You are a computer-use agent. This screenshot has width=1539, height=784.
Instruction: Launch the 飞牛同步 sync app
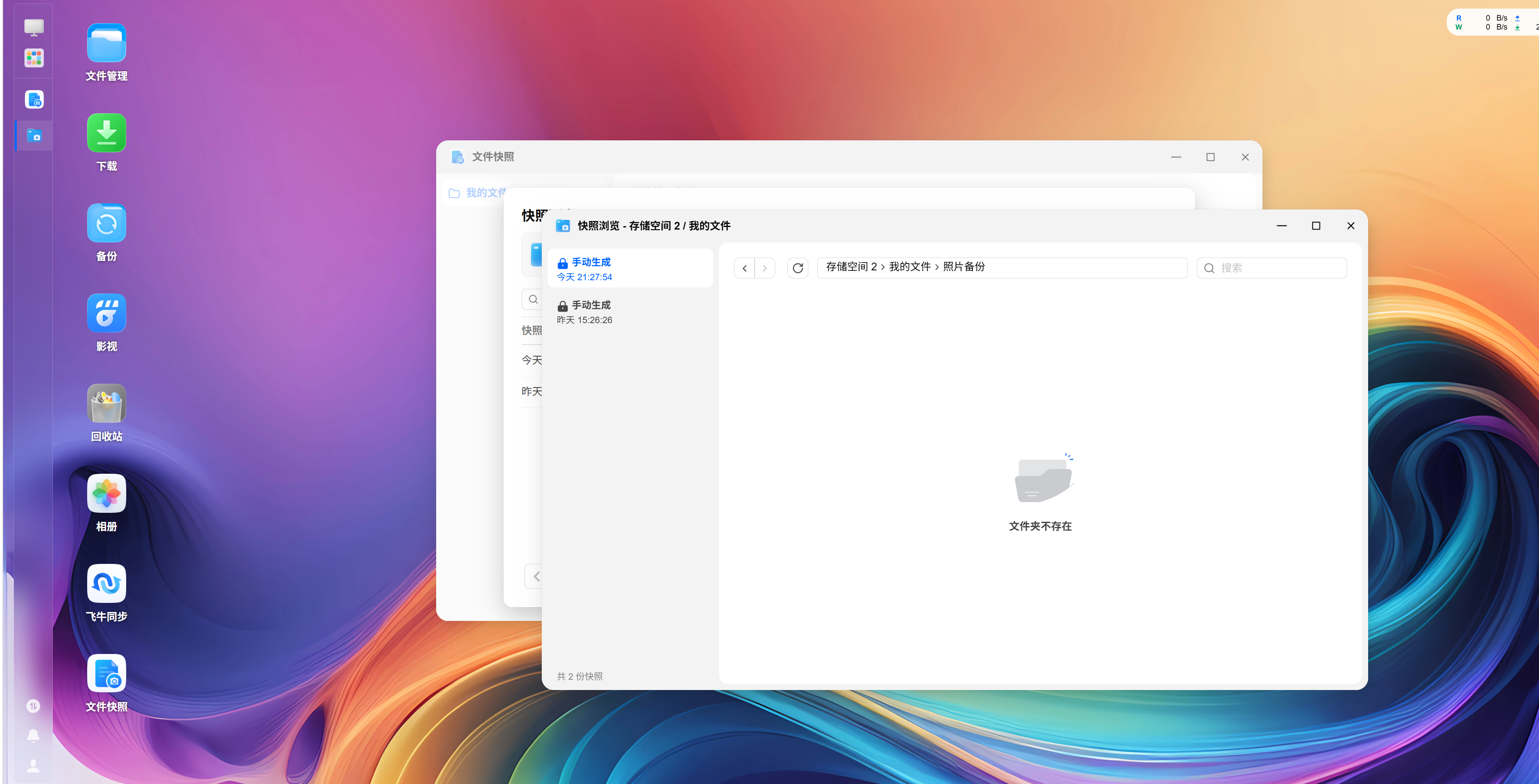pyautogui.click(x=106, y=584)
